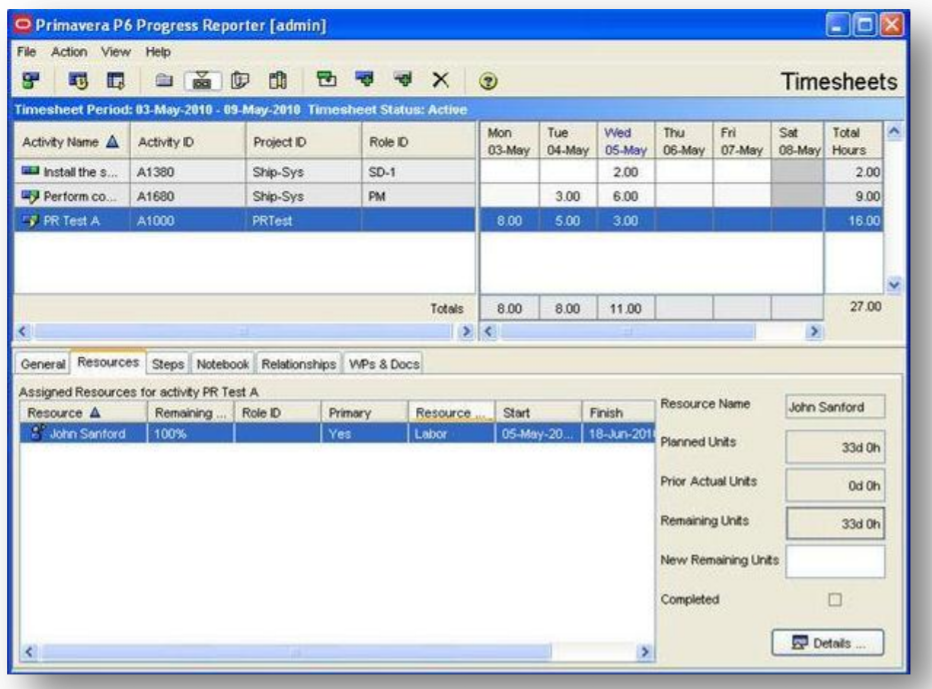Click activity ID A1380 cell
The width and height of the screenshot is (932, 689).
(x=187, y=172)
